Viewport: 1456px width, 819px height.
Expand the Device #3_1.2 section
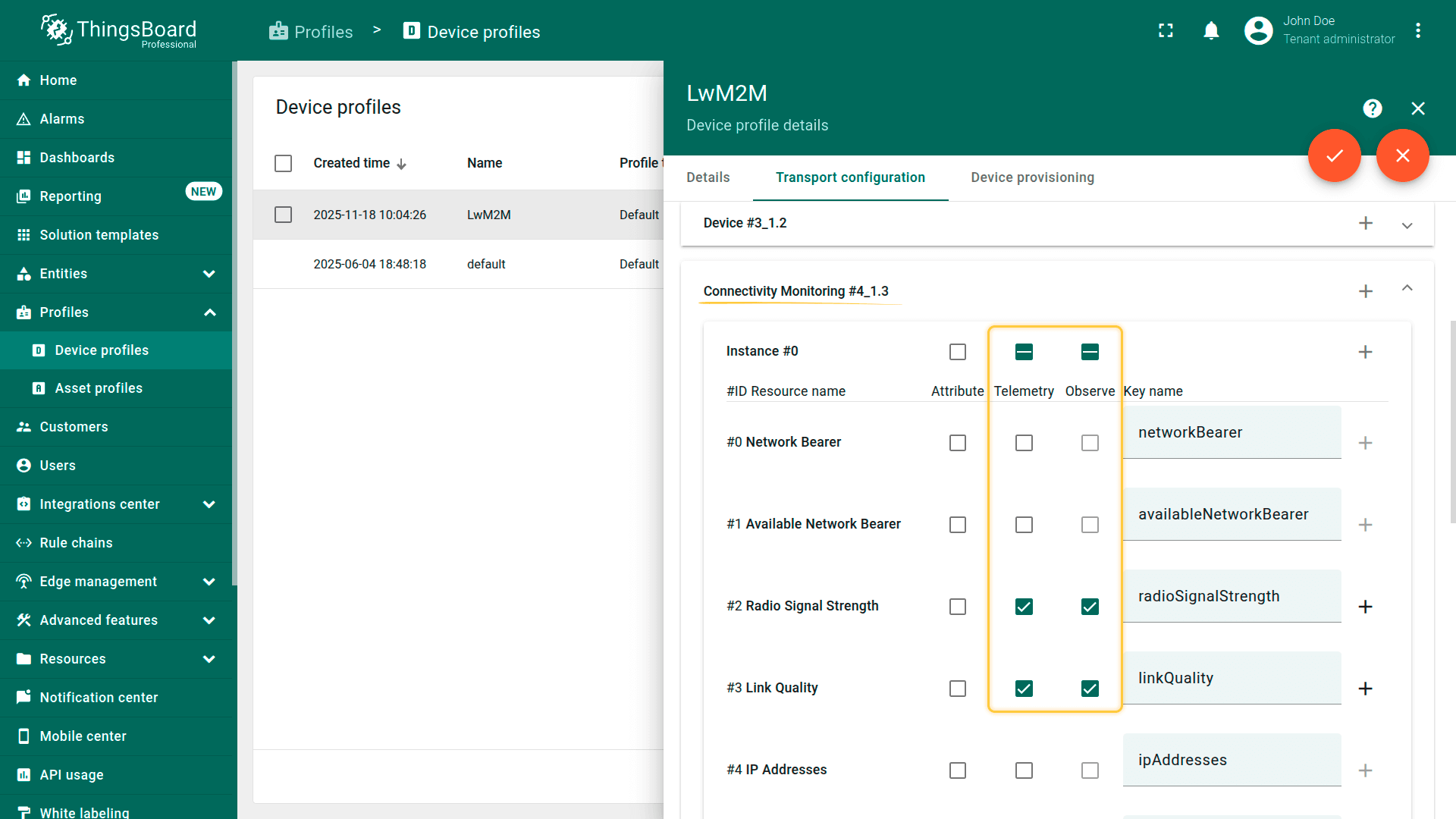click(x=1407, y=225)
